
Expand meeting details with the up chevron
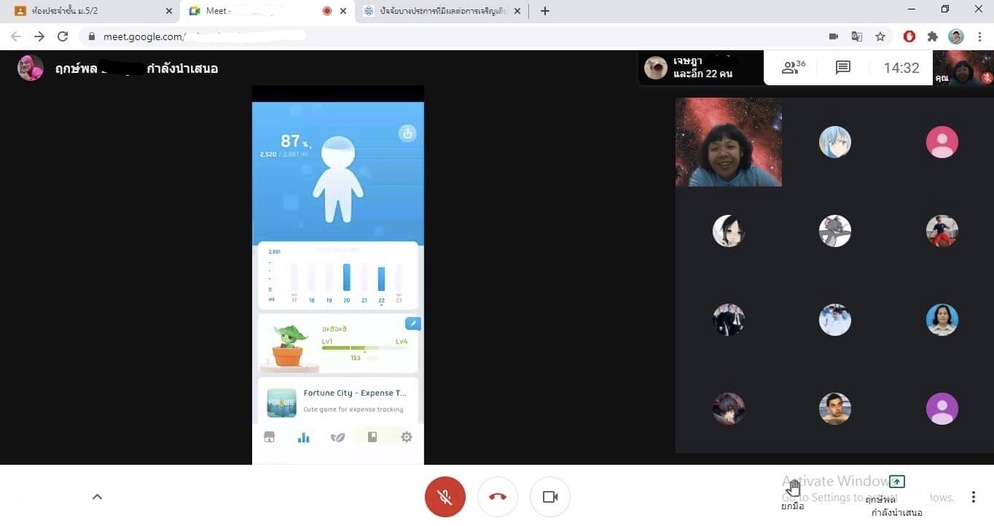97,497
